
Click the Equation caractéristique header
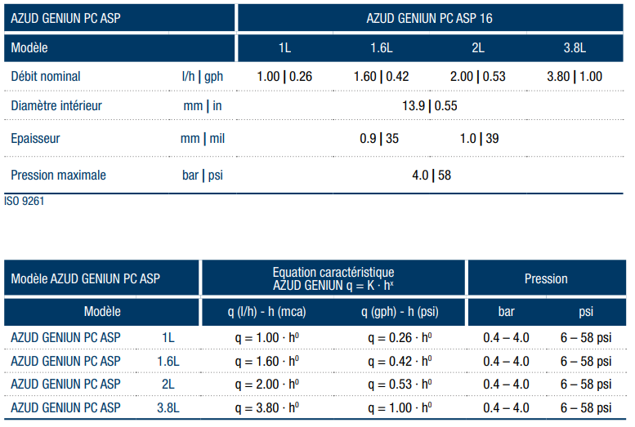(333, 279)
